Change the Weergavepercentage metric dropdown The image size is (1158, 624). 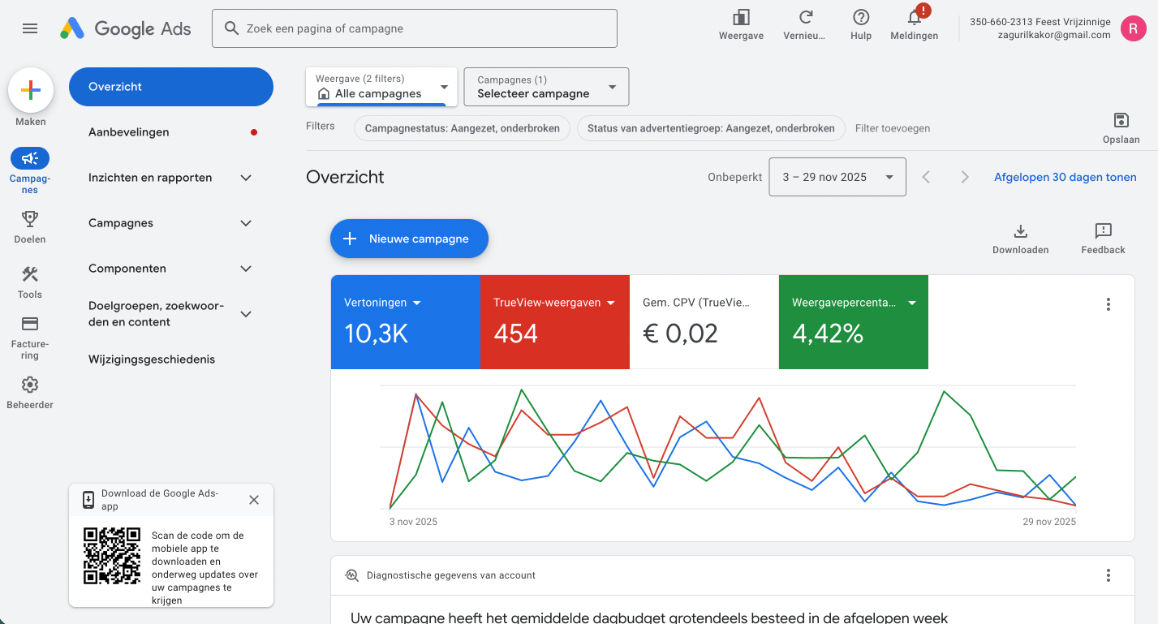854,303
